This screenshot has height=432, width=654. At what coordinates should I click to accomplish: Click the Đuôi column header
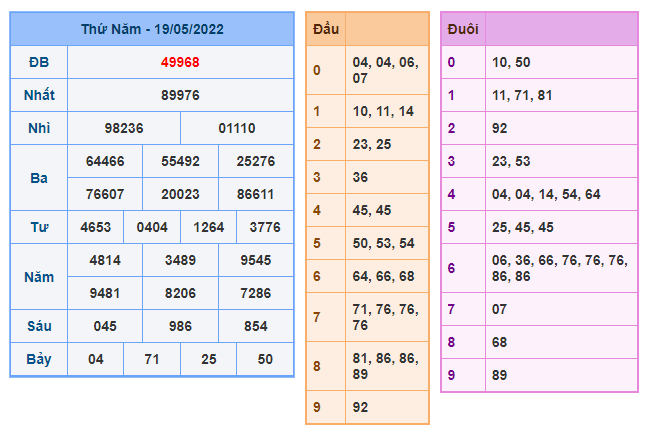point(463,29)
